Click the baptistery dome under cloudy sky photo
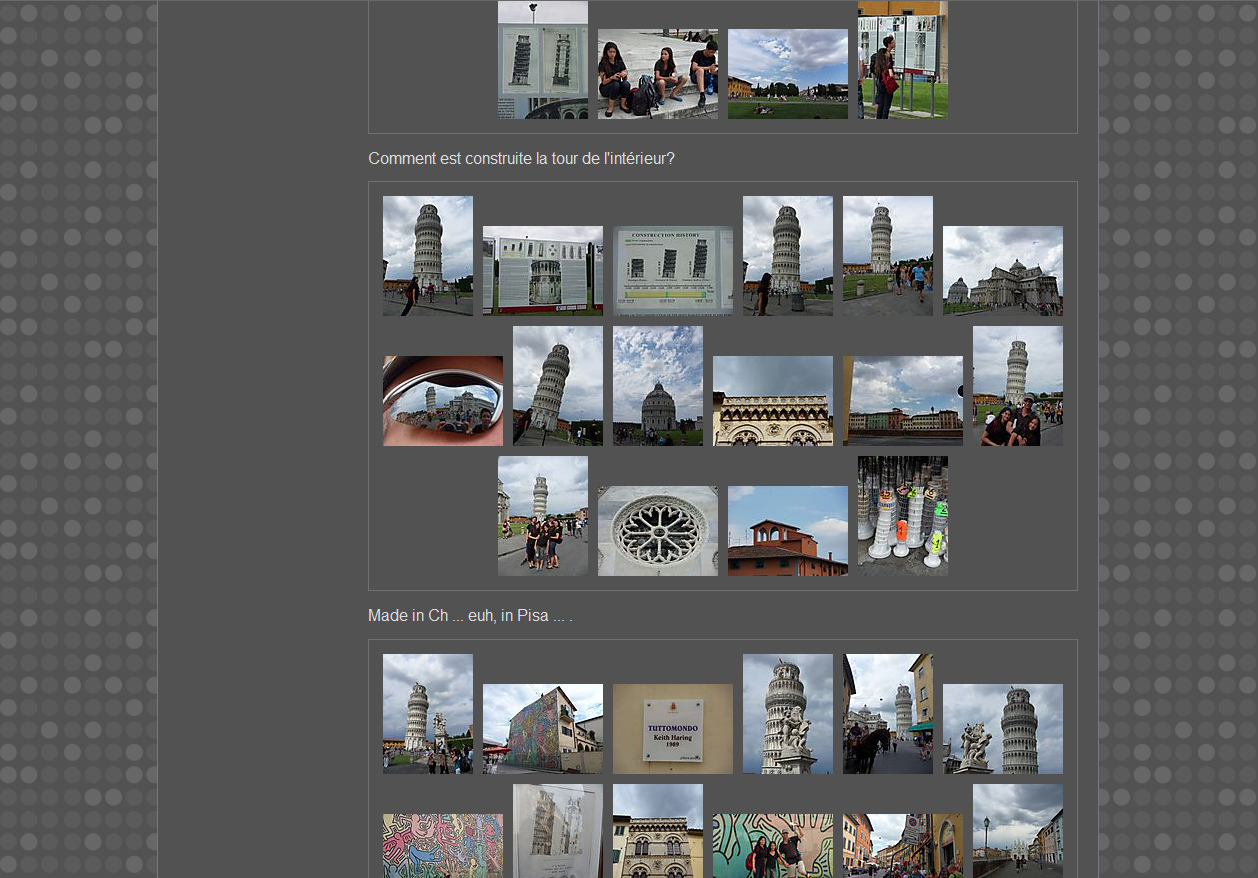Image resolution: width=1258 pixels, height=878 pixels. coord(657,385)
